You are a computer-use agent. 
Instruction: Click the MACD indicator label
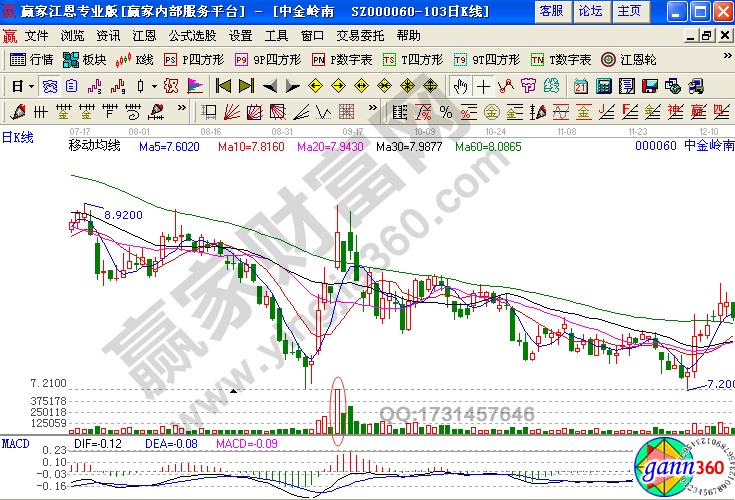[x=15, y=442]
